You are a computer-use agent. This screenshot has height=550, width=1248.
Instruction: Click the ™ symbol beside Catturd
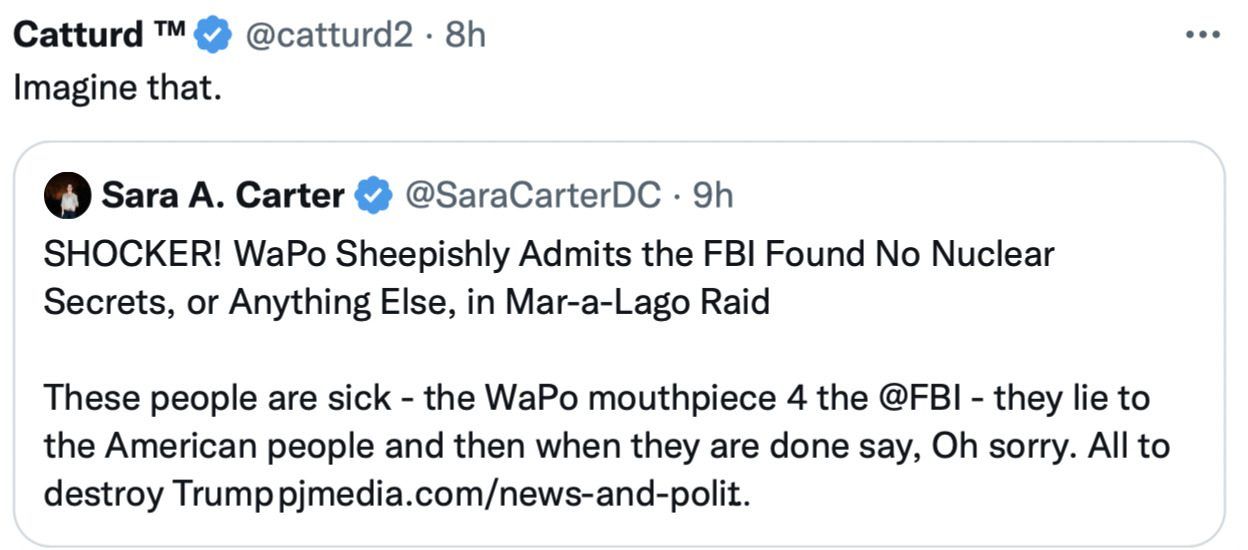169,30
